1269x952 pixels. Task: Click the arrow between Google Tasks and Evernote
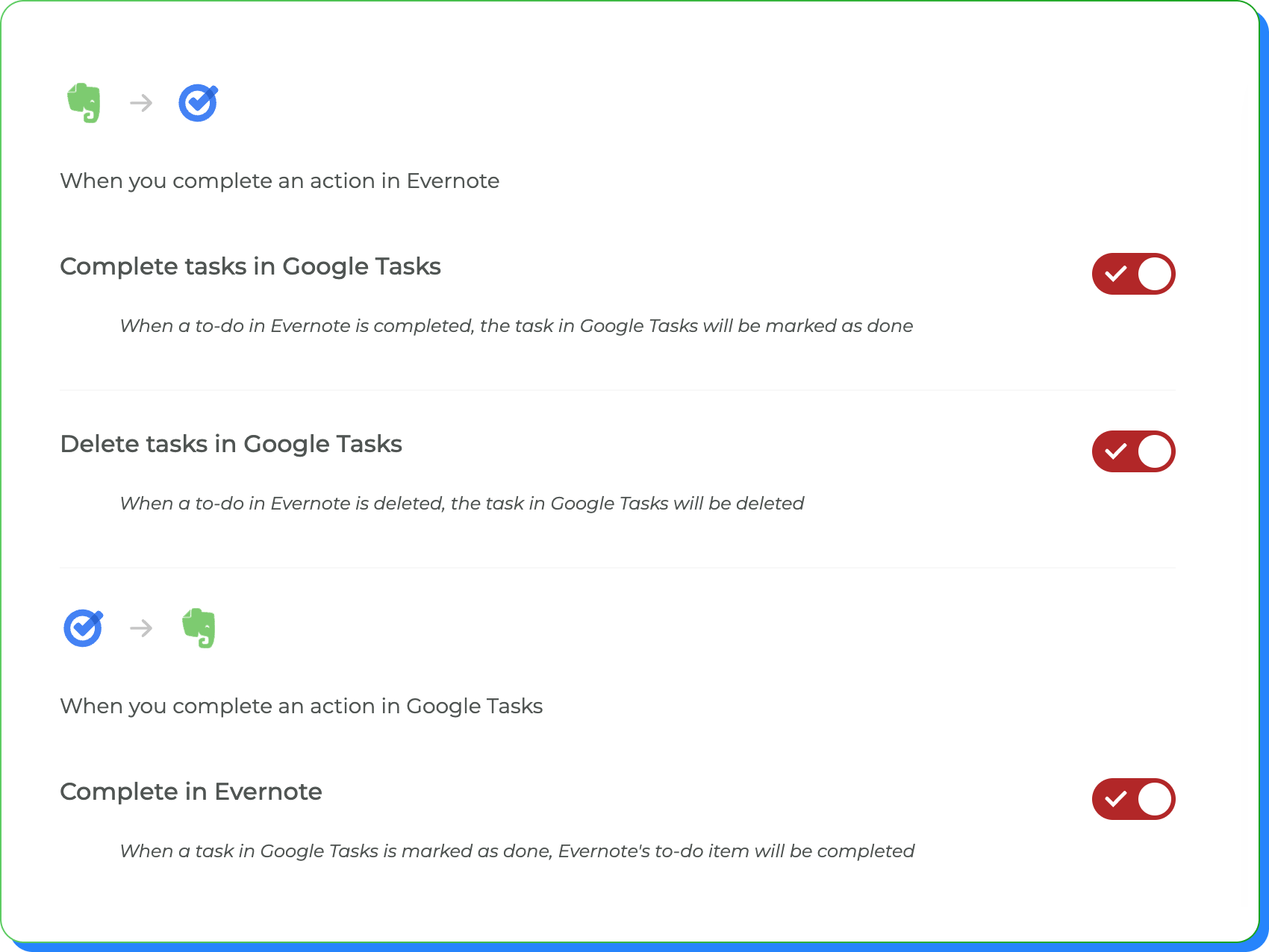pos(140,628)
